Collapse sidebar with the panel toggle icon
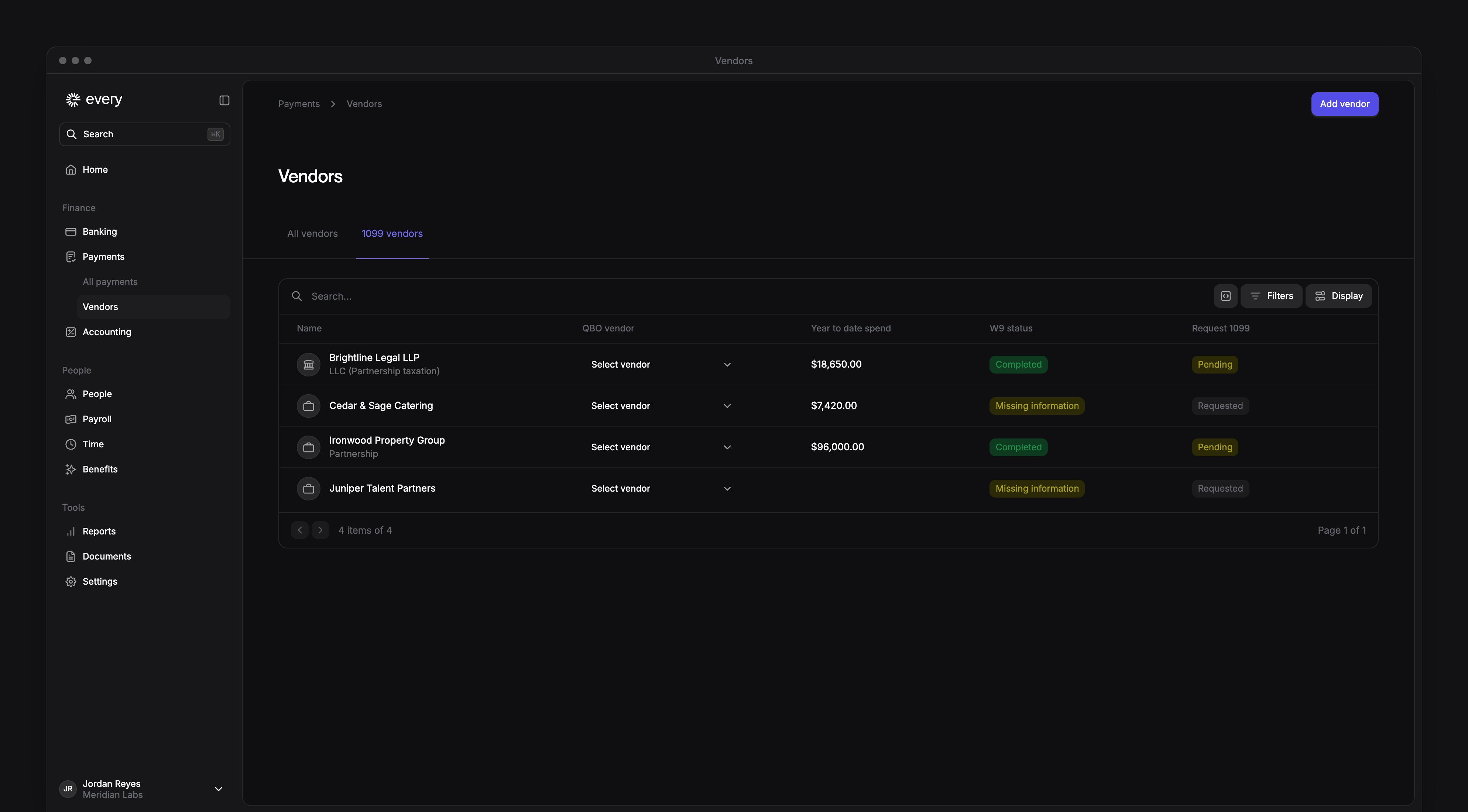The width and height of the screenshot is (1468, 812). (224, 100)
